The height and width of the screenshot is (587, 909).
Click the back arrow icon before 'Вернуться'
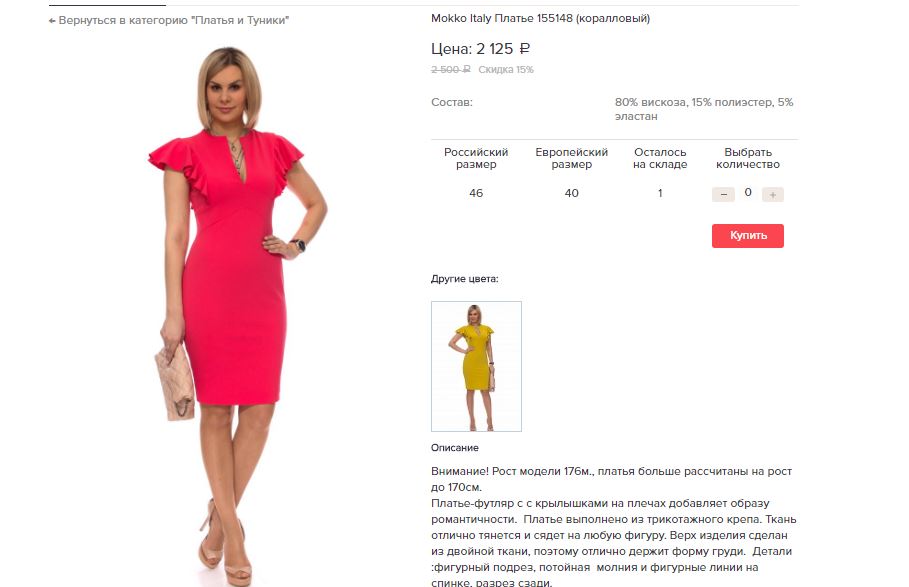point(52,21)
